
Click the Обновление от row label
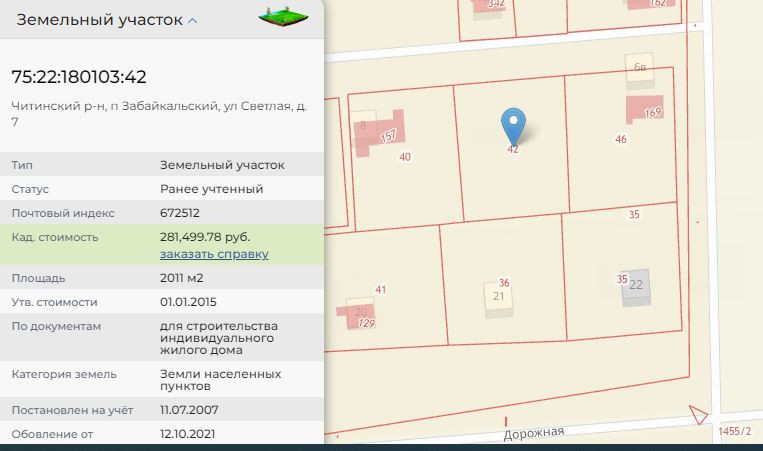tap(52, 434)
